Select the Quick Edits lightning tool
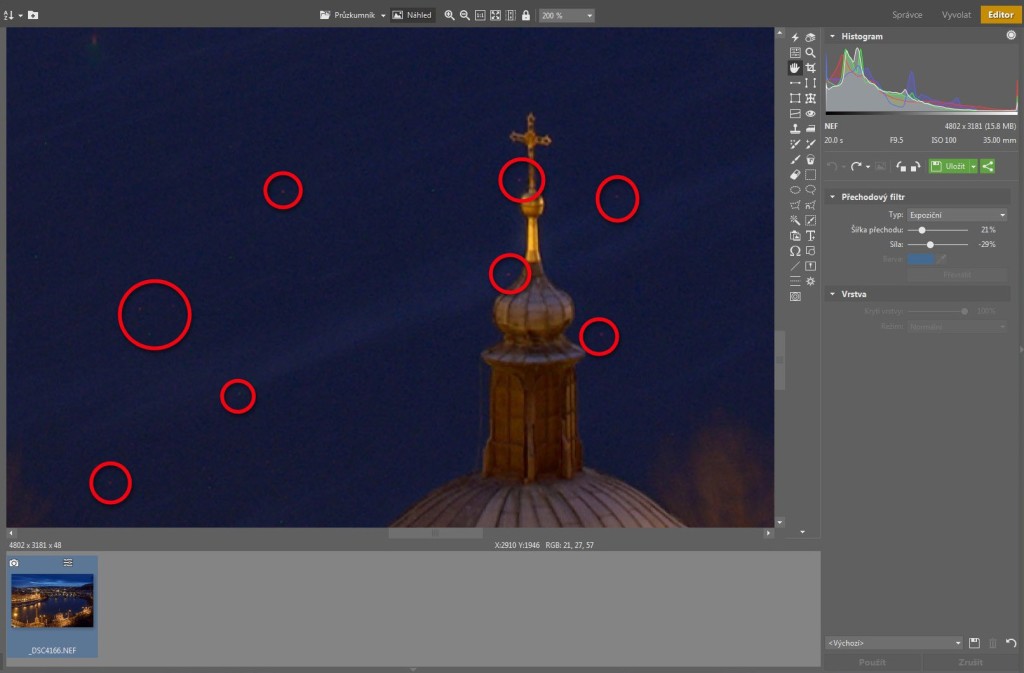 tap(795, 37)
